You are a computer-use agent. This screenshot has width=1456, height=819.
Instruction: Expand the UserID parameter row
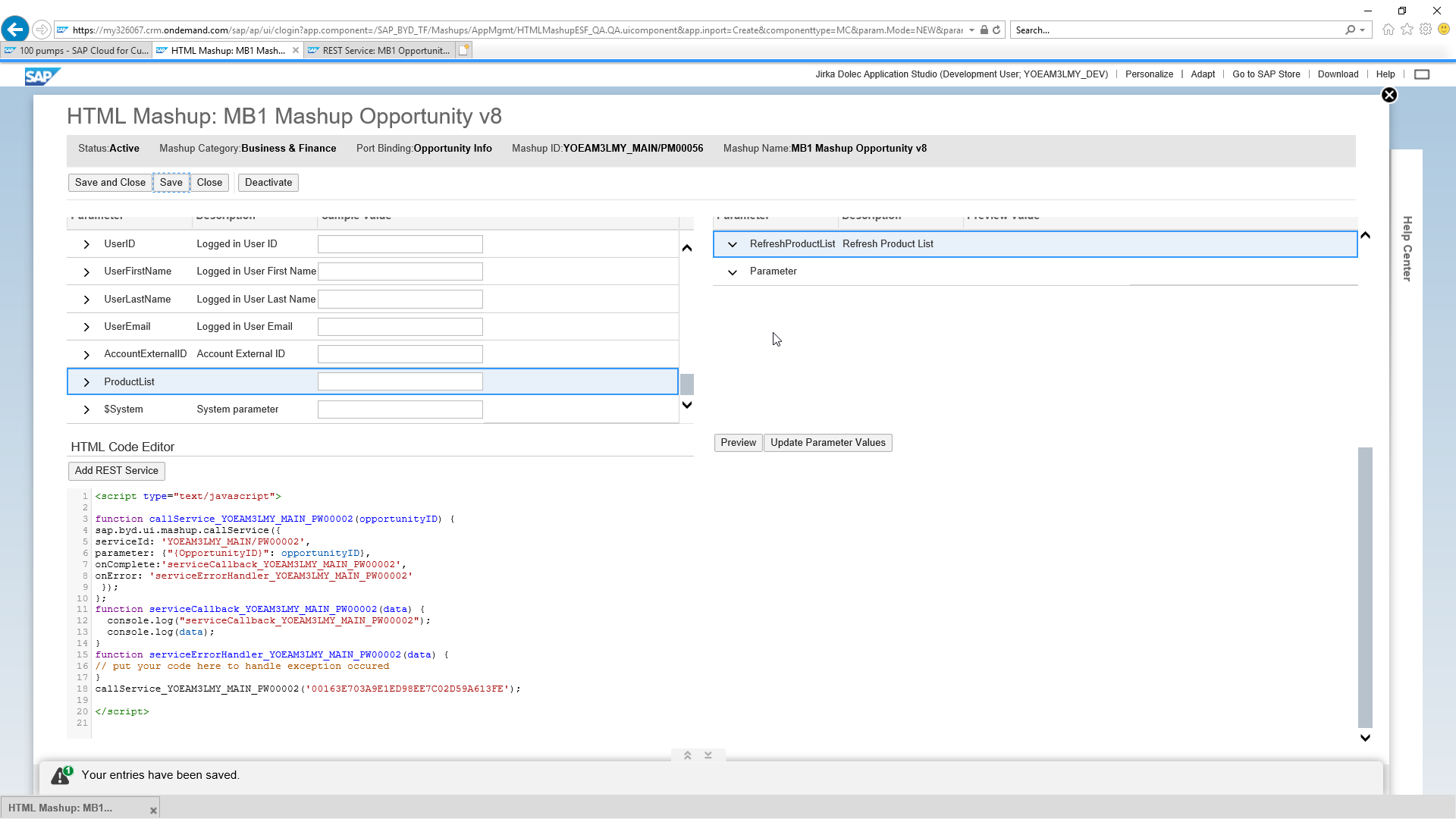[86, 244]
